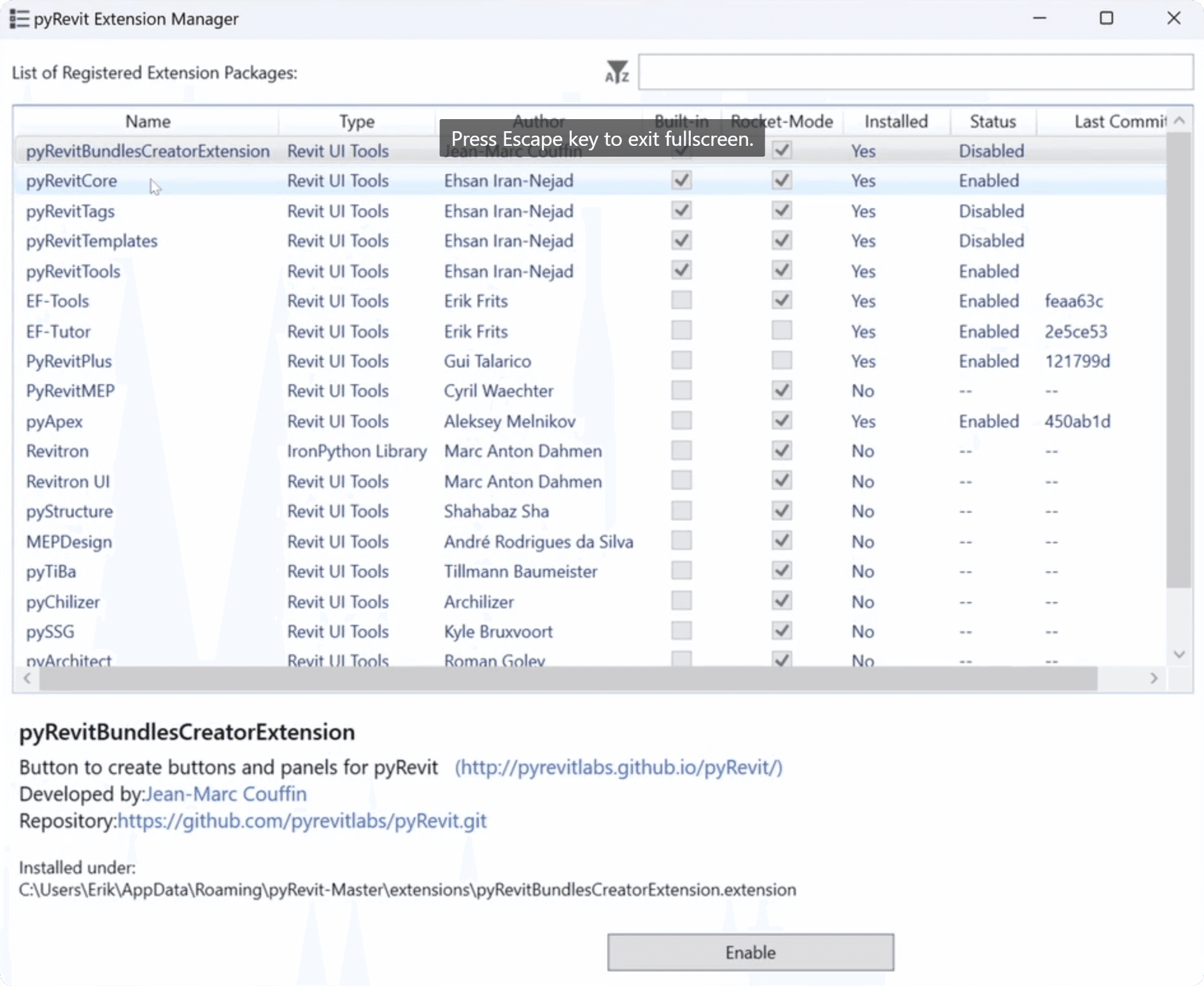This screenshot has width=1204, height=986.
Task: Open the github.com pyRevit.git repository link
Action: tap(302, 820)
